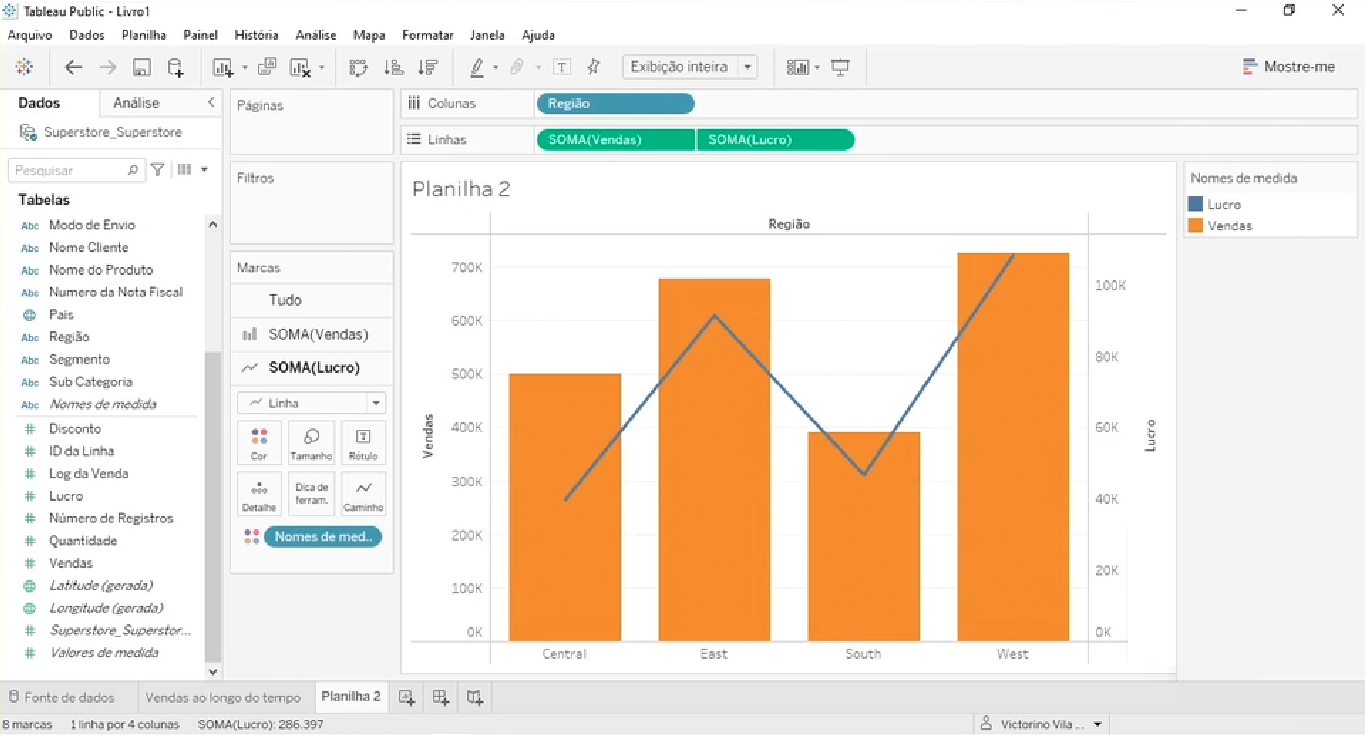Screen dimensions: 1365x735
Task: Click inside the Pesquisar search field
Action: (70, 170)
